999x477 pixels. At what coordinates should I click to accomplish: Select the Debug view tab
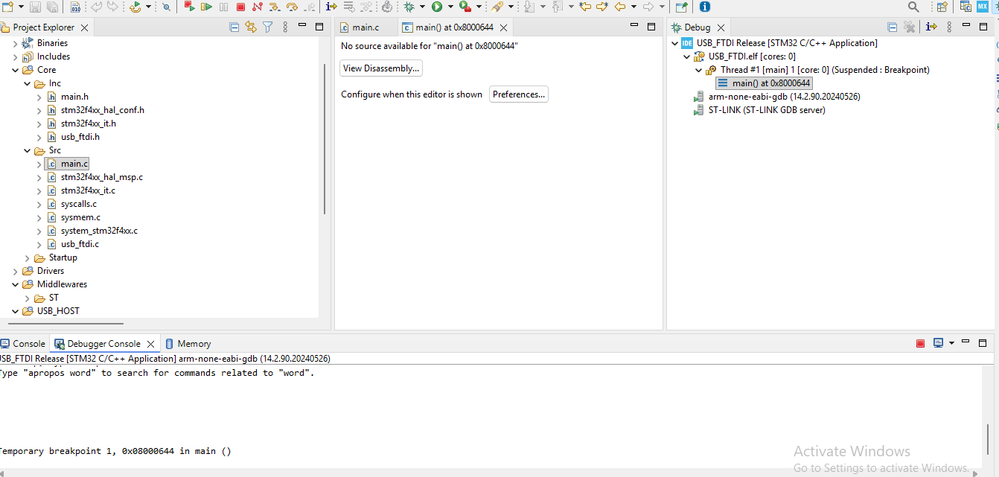698,27
